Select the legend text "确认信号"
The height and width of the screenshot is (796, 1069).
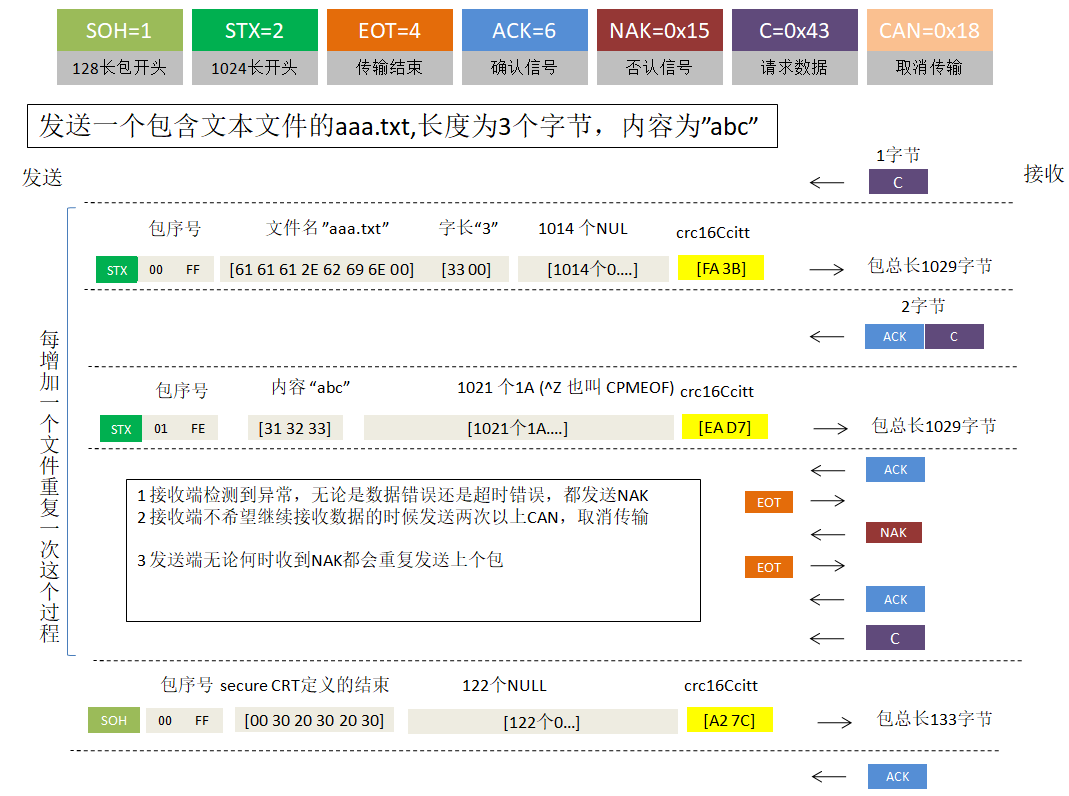(x=524, y=67)
